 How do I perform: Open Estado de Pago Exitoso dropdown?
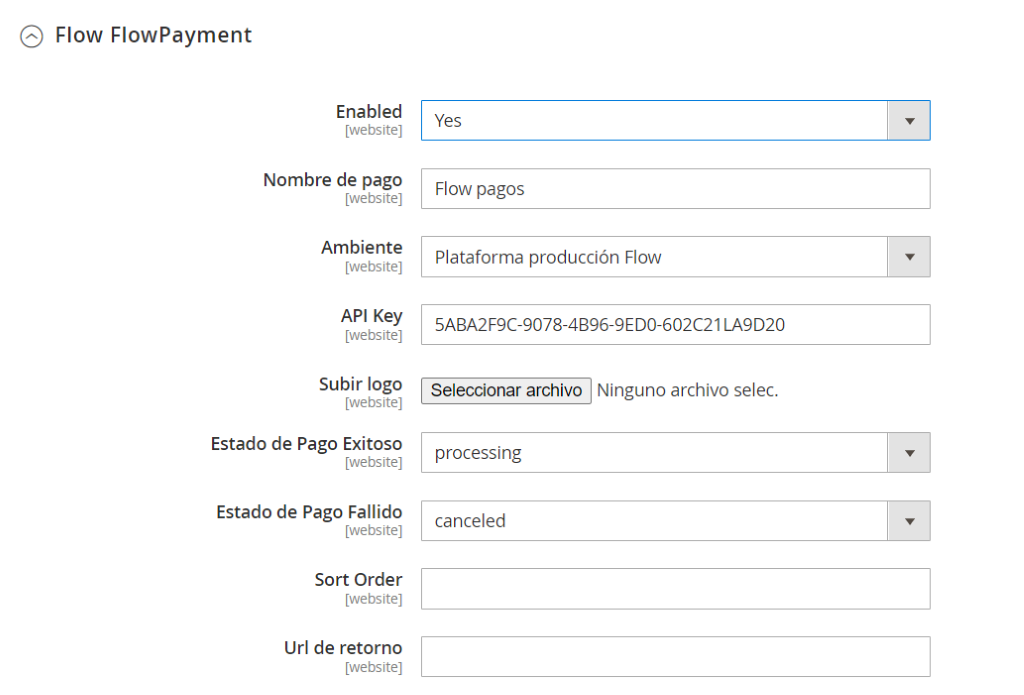pos(675,453)
